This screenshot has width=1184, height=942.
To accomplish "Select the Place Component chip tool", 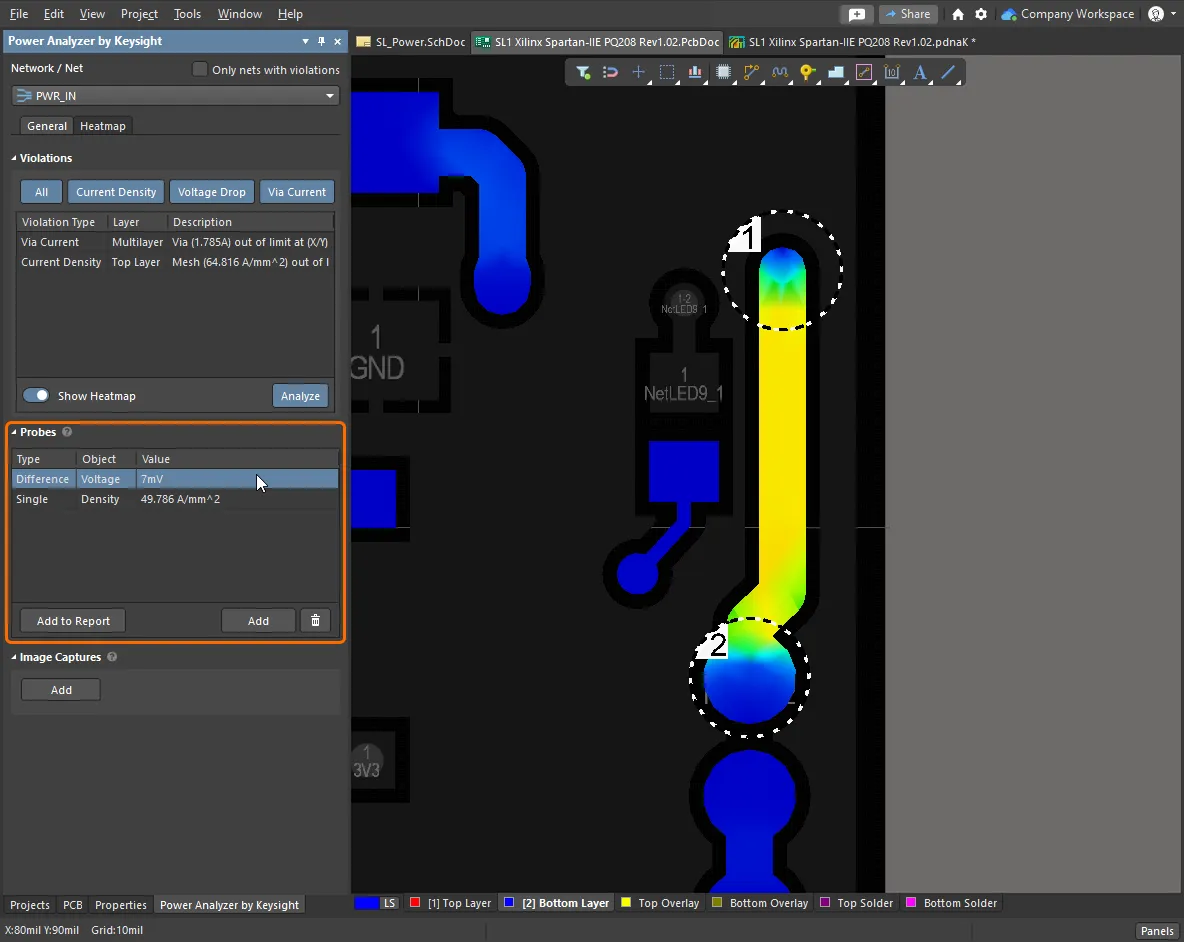I will [x=723, y=72].
